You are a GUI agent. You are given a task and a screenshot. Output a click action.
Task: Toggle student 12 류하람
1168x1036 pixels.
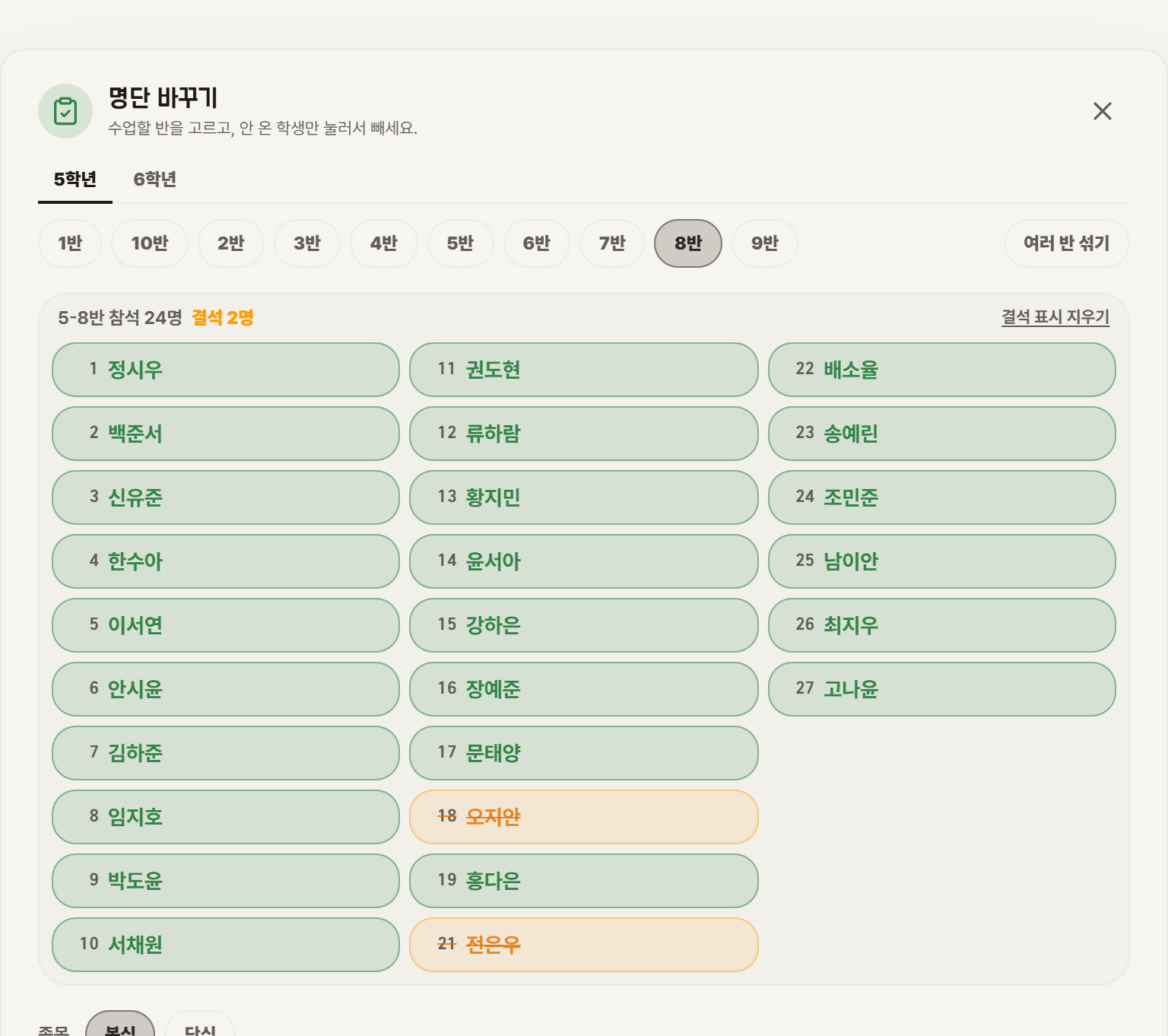[x=584, y=434]
